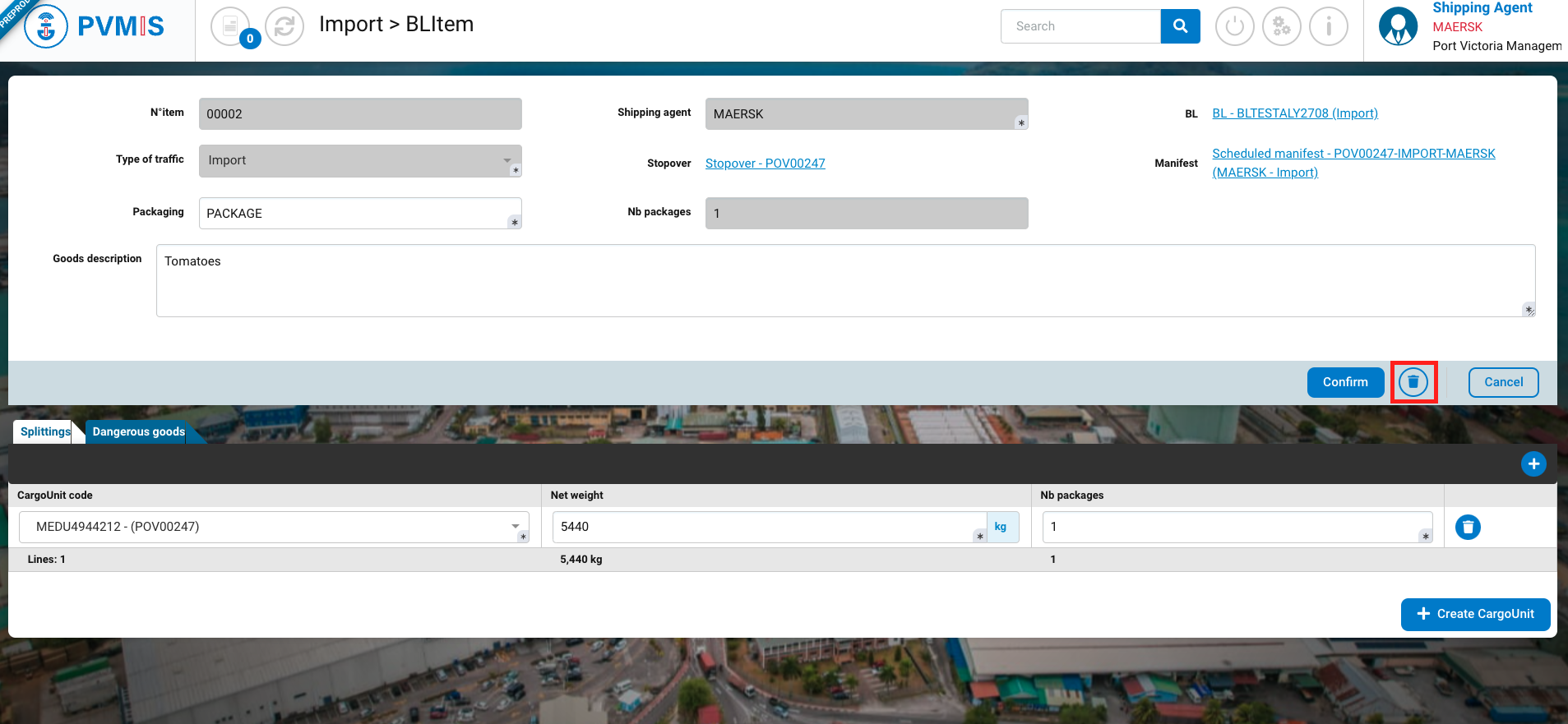Delete the BL item using trash icon beside Confirm
The height and width of the screenshot is (724, 1568).
[1413, 382]
